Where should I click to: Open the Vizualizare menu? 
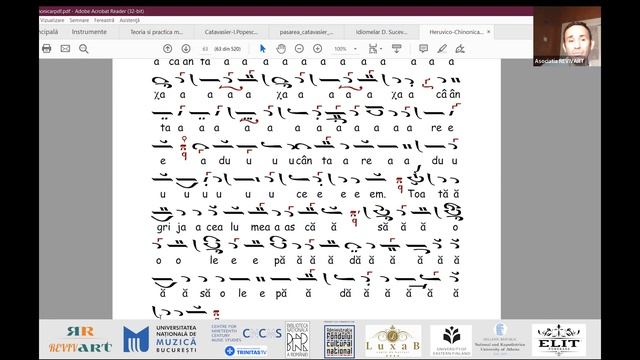tap(52, 20)
